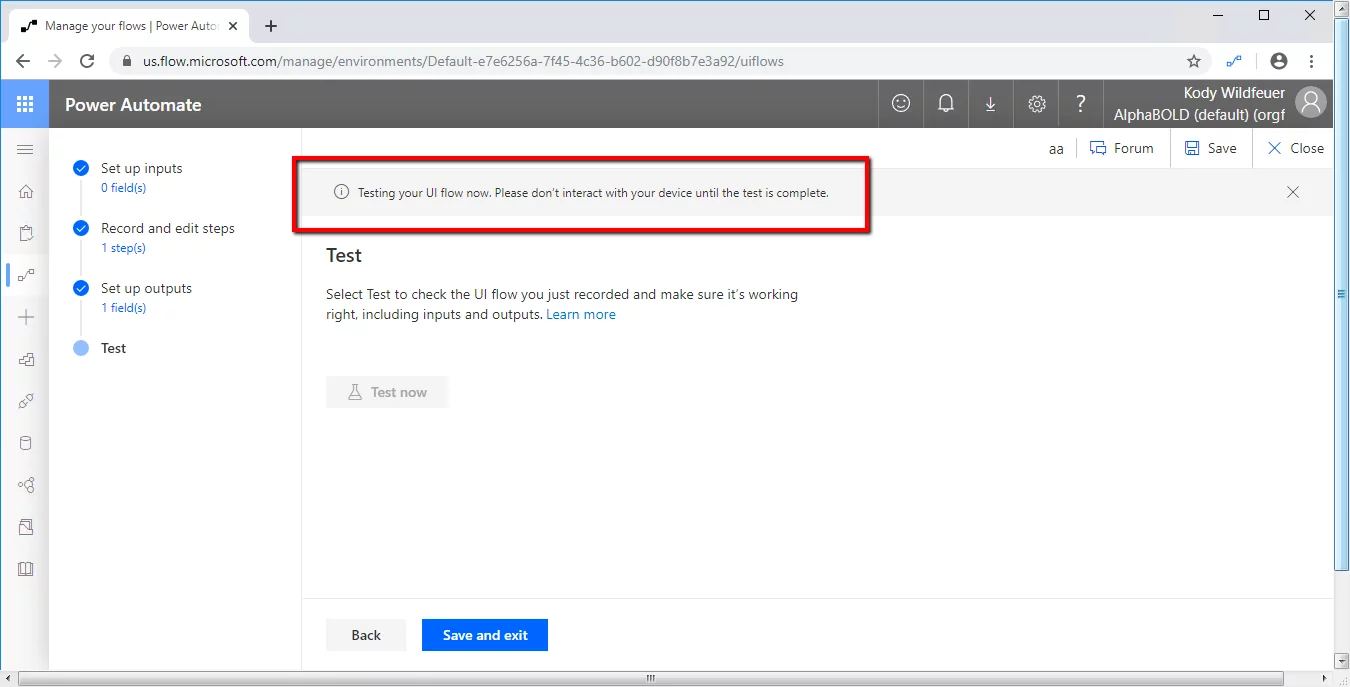Bookmark this page with the star
Viewport: 1350px width, 687px height.
click(x=1193, y=61)
